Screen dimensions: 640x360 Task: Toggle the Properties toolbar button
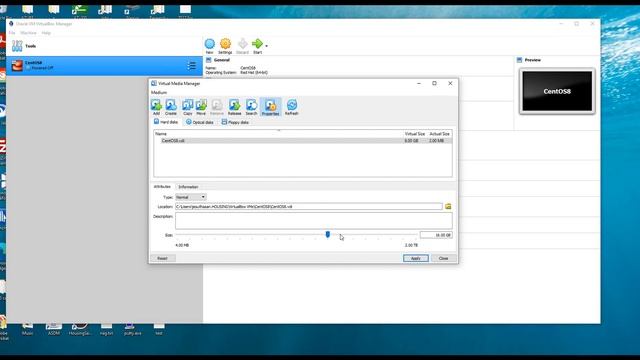[x=270, y=107]
